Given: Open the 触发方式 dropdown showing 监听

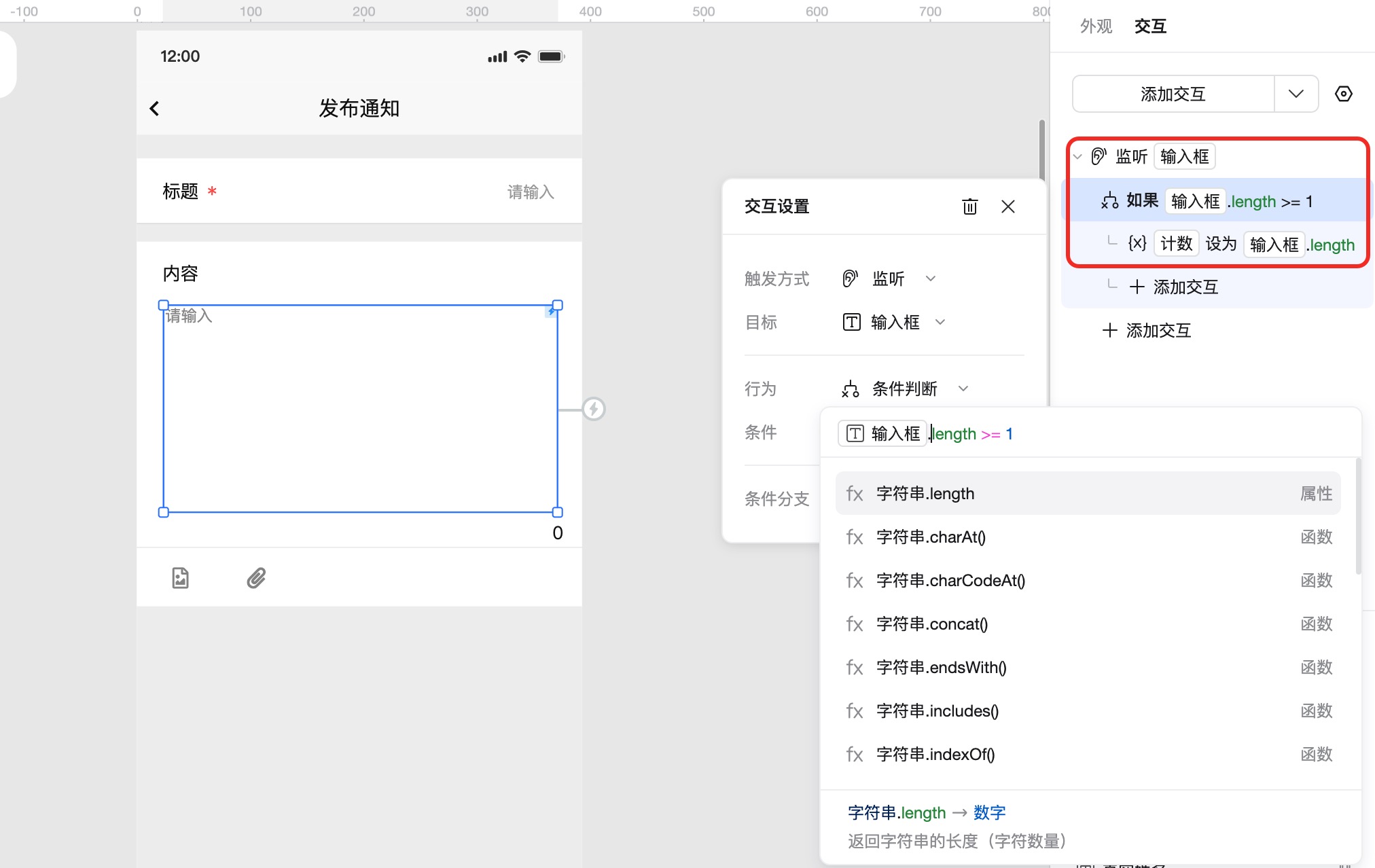Looking at the screenshot, I should tap(931, 278).
